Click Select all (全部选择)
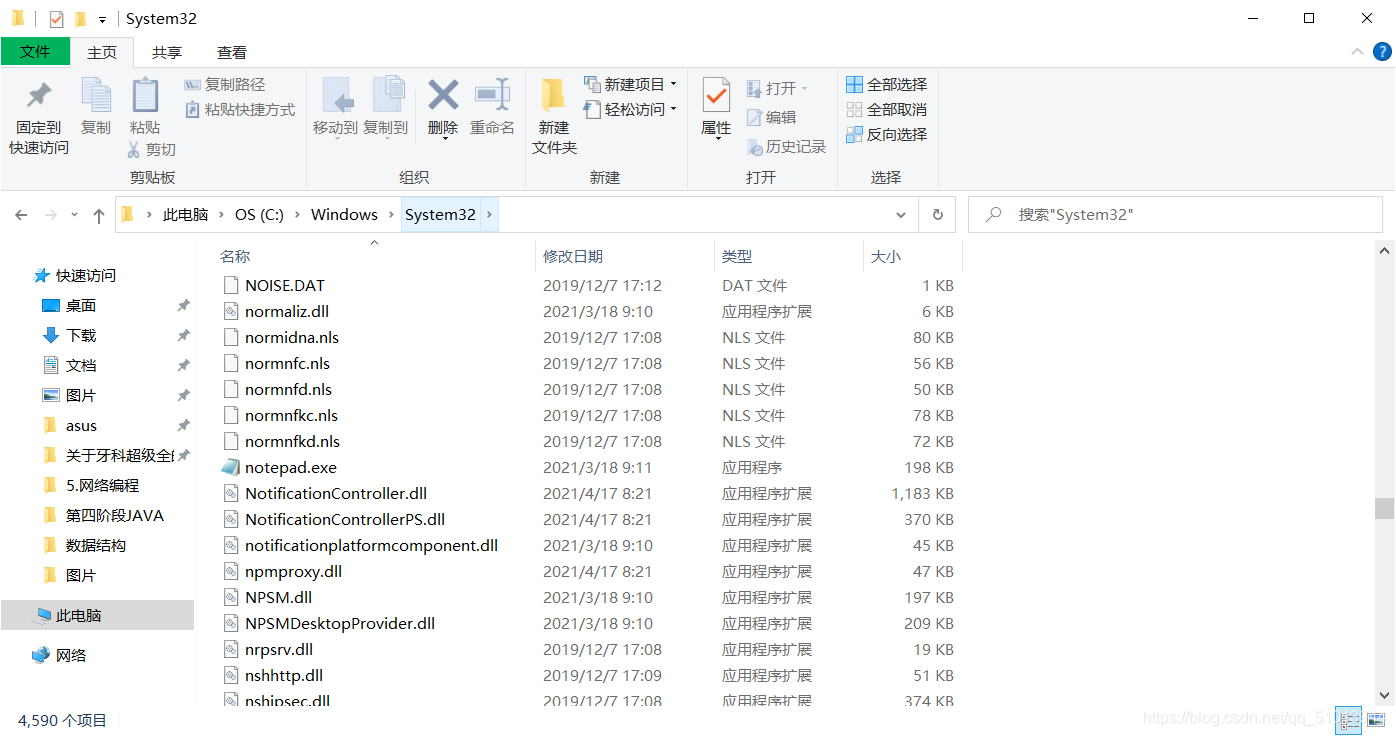The width and height of the screenshot is (1396, 736). 887,84
